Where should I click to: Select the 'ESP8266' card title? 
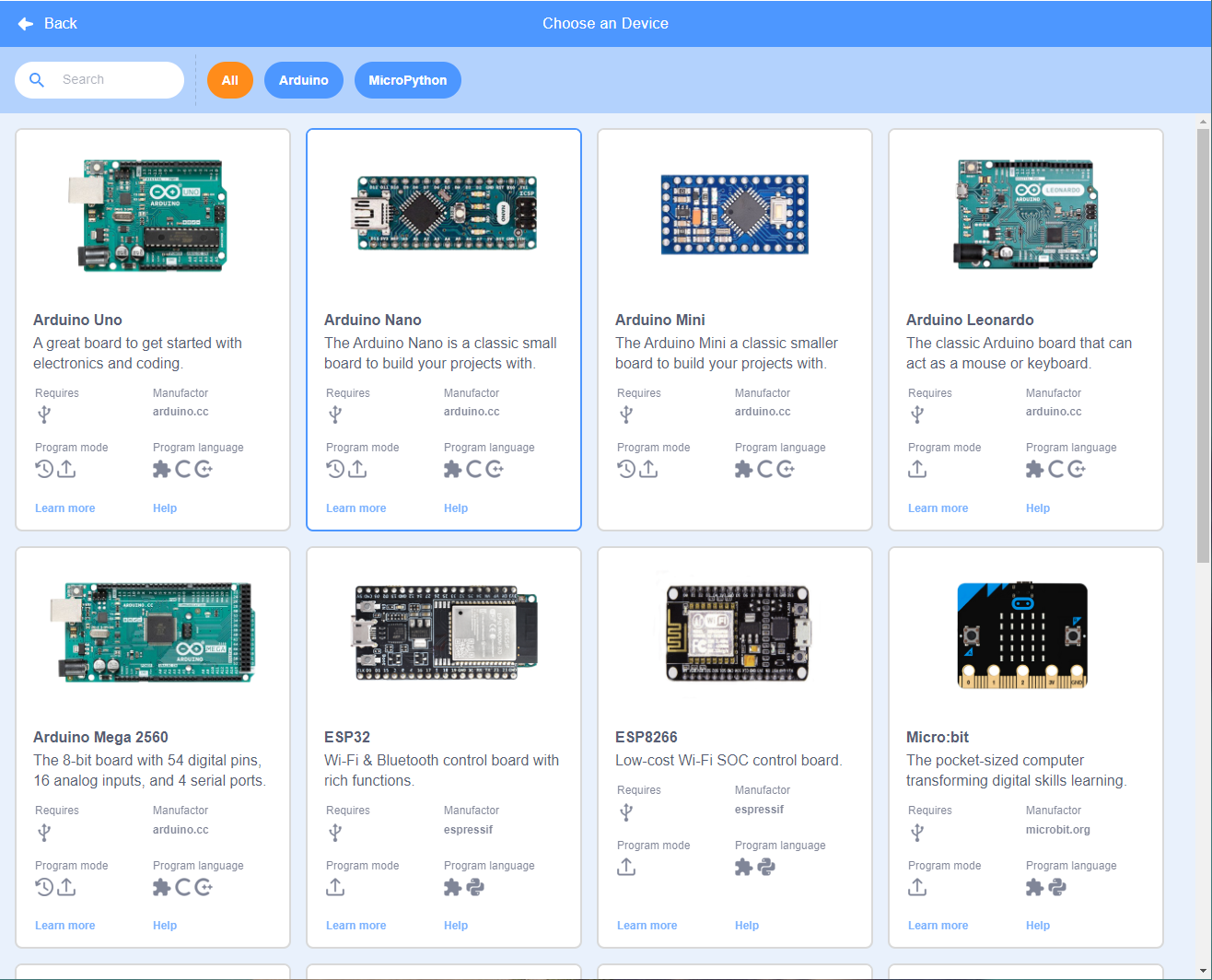pyautogui.click(x=647, y=738)
